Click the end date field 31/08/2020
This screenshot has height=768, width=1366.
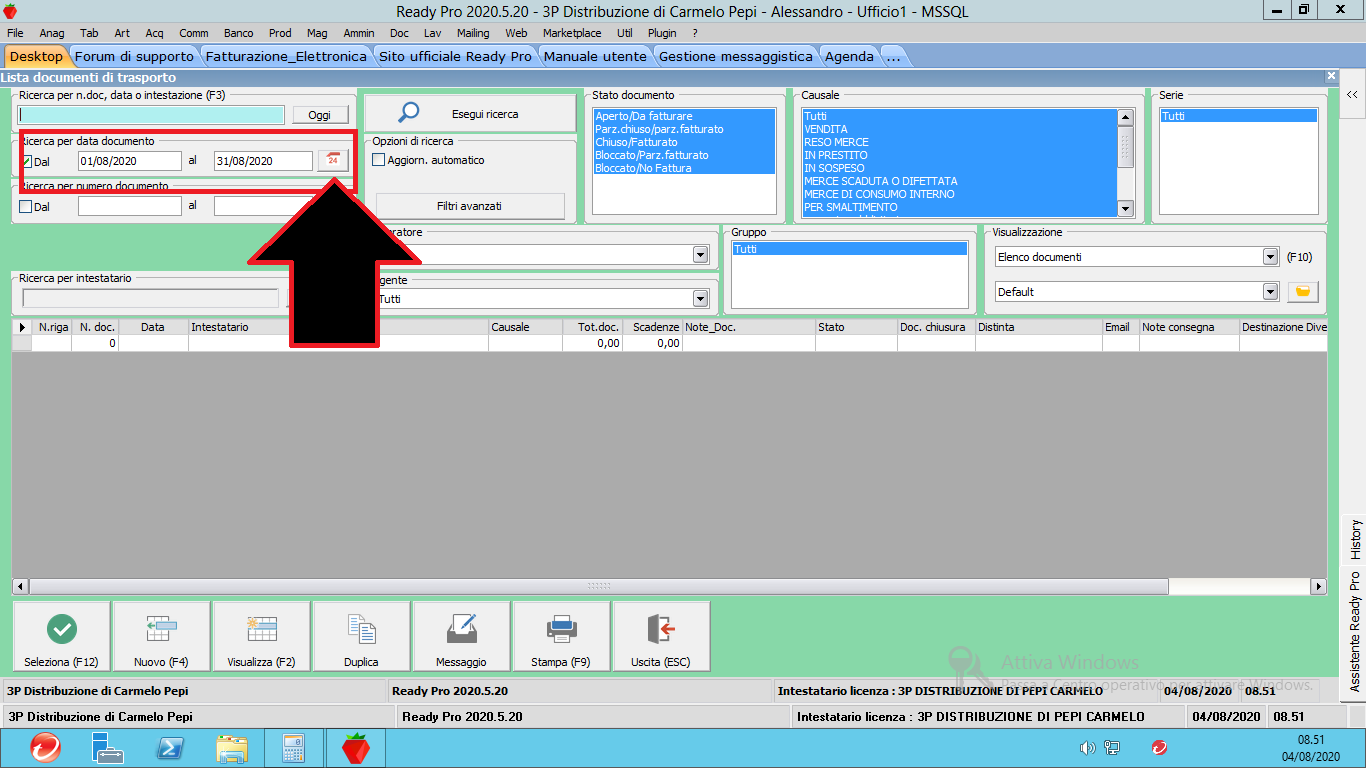click(264, 161)
